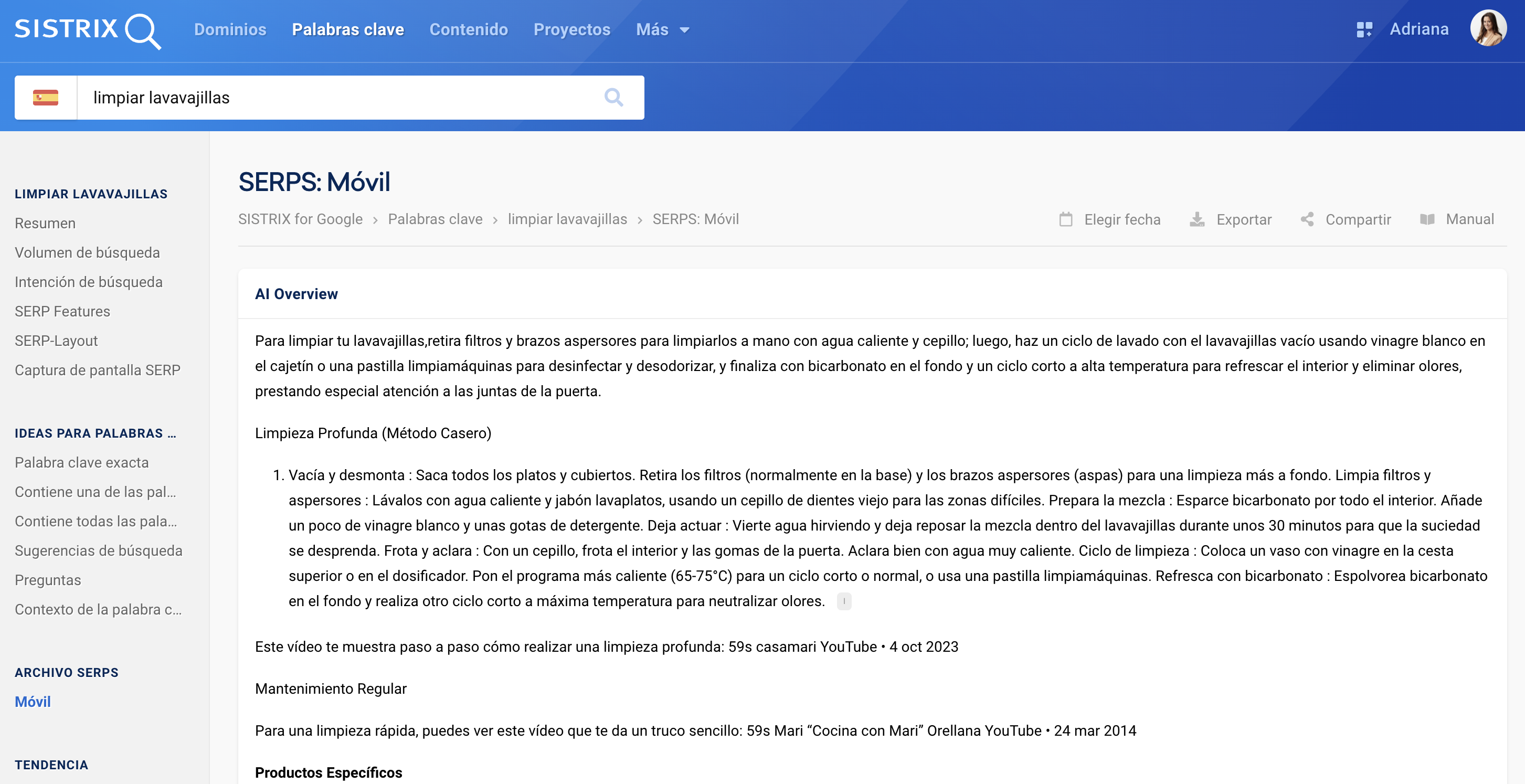Screen dimensions: 1525x784
Task: Select the Spain flag country selector
Action: (46, 97)
